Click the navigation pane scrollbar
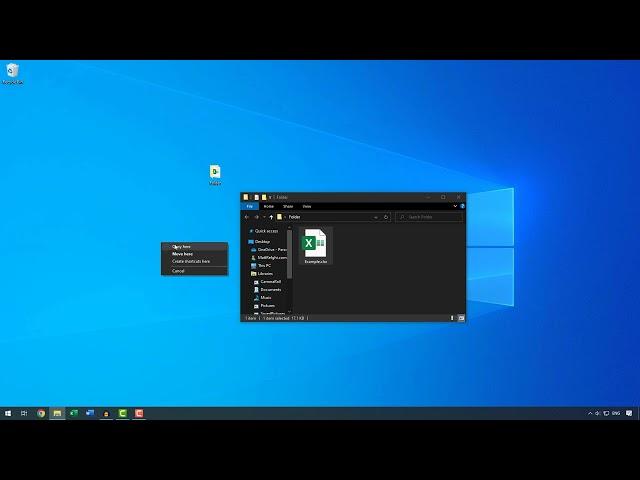Image resolution: width=640 pixels, height=480 pixels. pos(289,253)
